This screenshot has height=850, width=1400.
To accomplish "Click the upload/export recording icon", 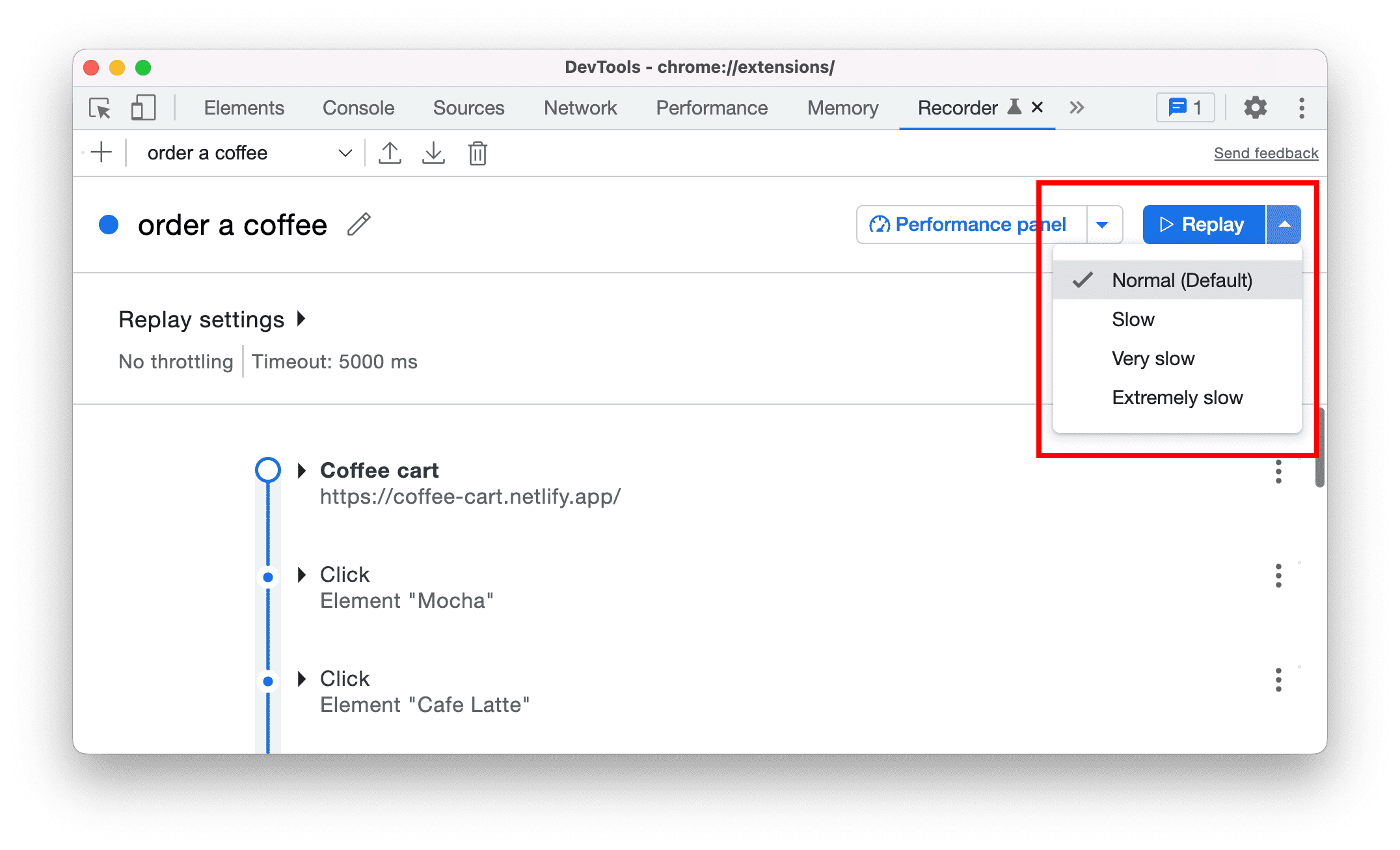I will [391, 153].
